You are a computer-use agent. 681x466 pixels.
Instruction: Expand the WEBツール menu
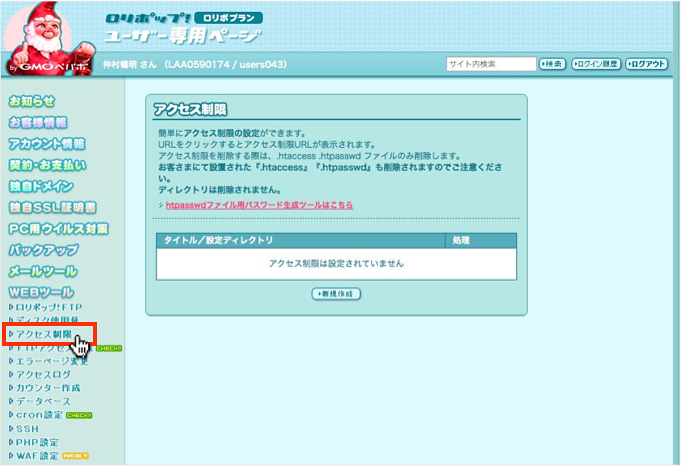pyautogui.click(x=41, y=292)
